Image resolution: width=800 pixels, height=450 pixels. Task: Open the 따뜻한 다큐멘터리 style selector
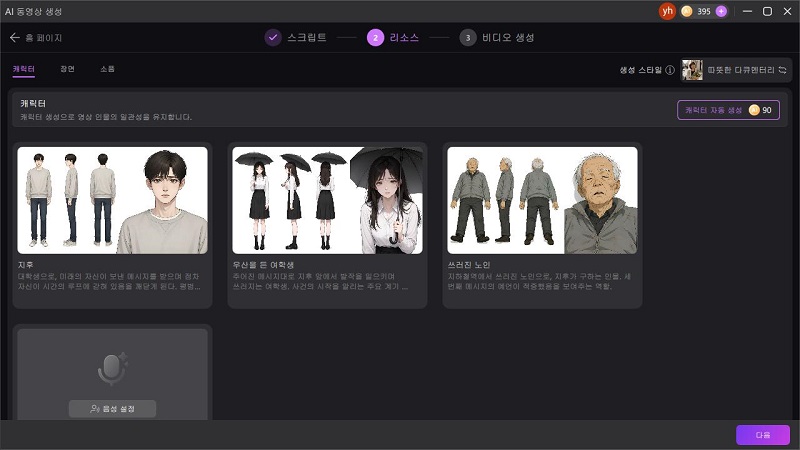tap(736, 70)
